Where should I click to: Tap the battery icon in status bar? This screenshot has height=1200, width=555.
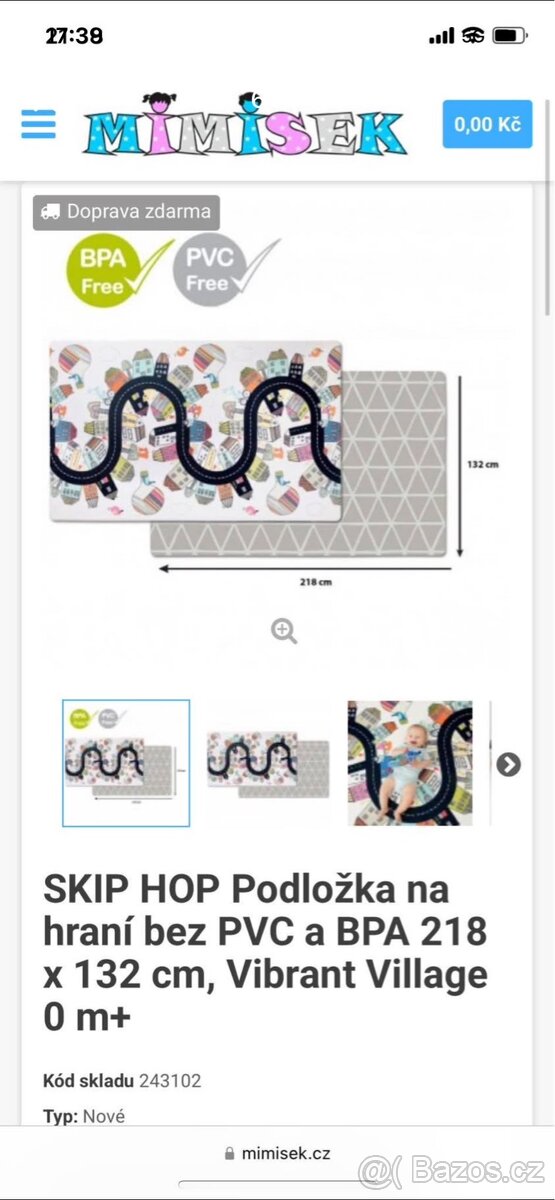point(510,36)
